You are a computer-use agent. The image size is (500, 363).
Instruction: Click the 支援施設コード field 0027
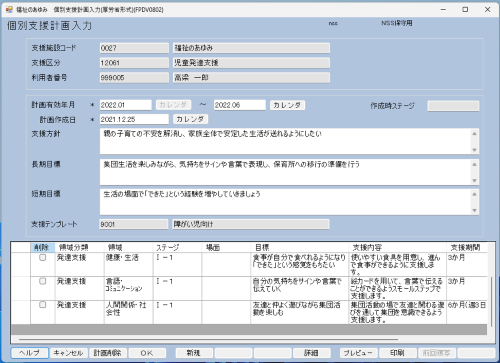click(134, 48)
